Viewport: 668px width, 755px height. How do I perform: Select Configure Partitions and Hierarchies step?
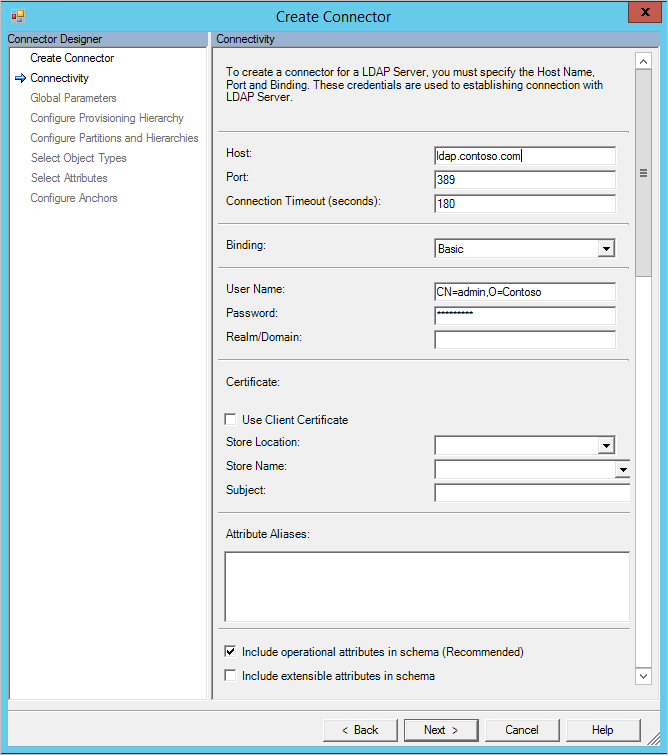click(114, 138)
